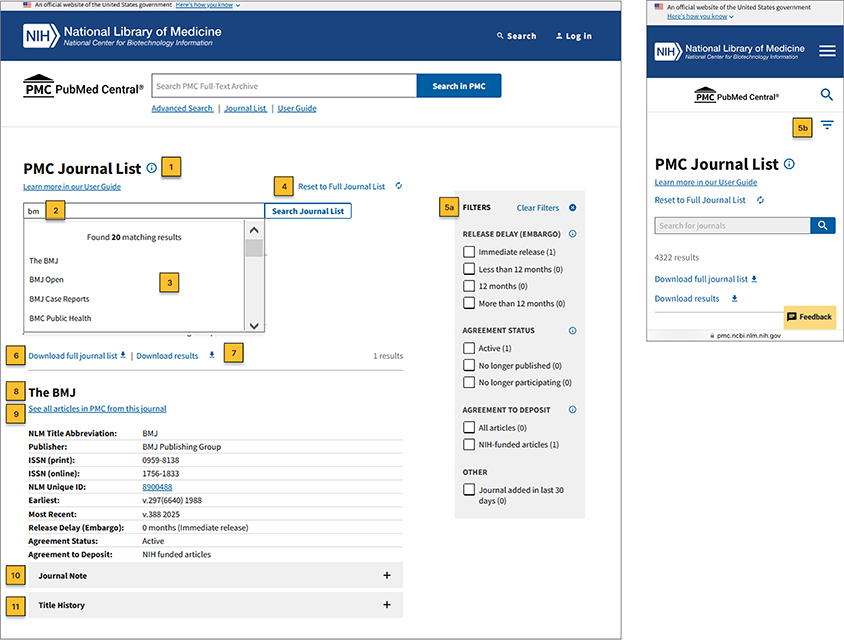The height and width of the screenshot is (640, 844).
Task: Click desktop Learn more in our User Guide link
Action: click(x=72, y=187)
